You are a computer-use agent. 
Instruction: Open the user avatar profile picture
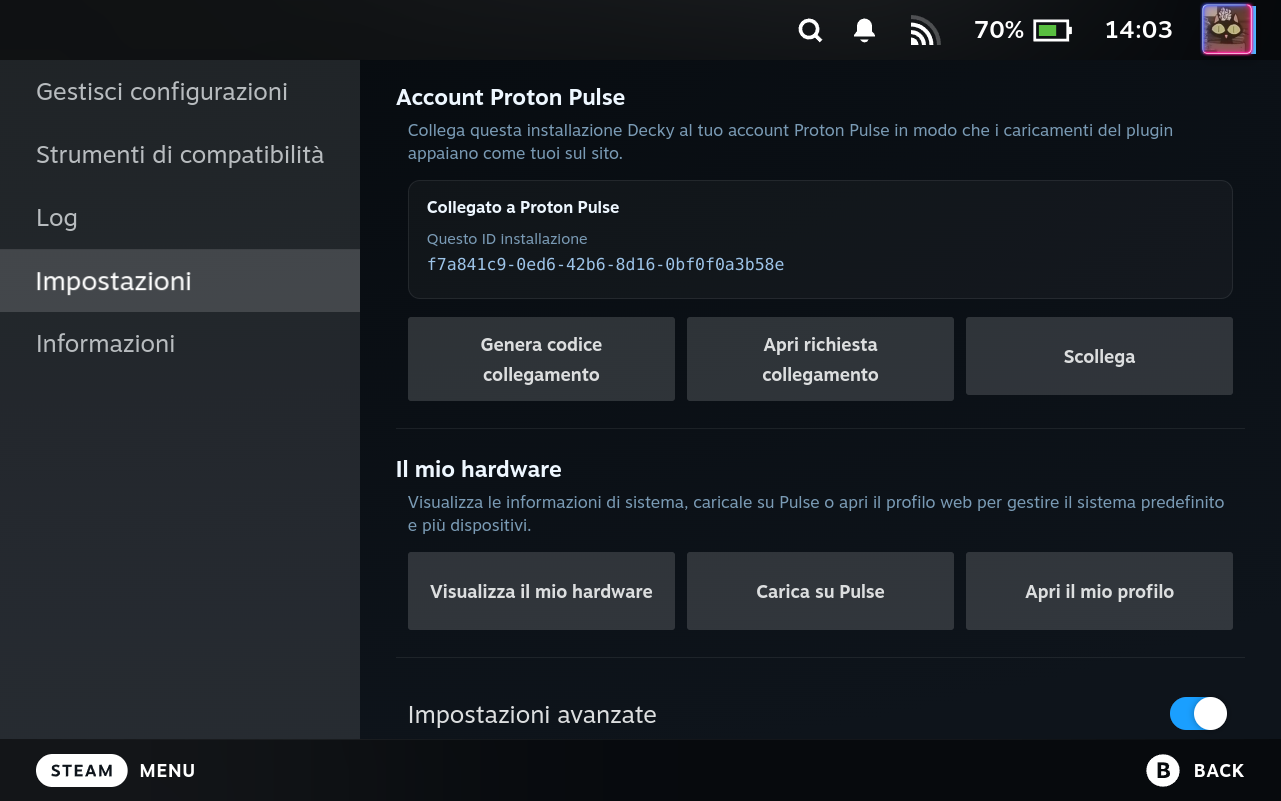click(1227, 30)
